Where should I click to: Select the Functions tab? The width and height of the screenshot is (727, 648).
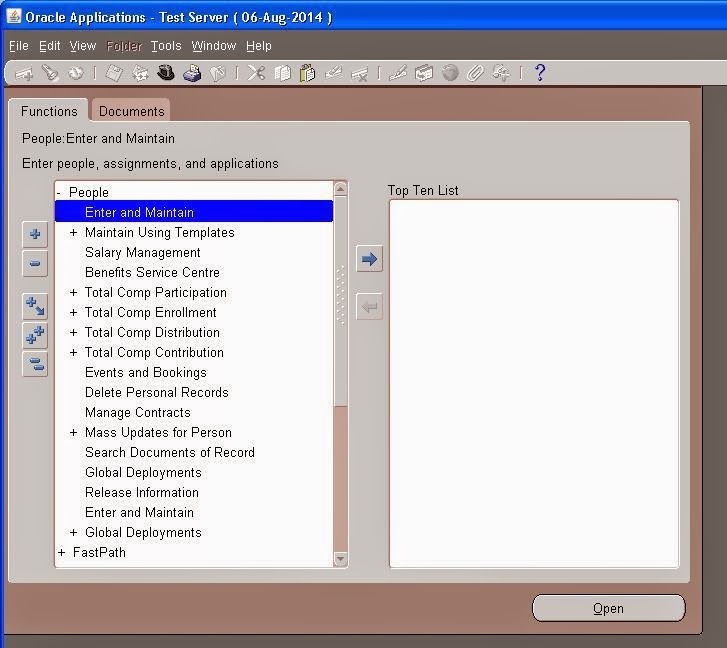coord(49,111)
